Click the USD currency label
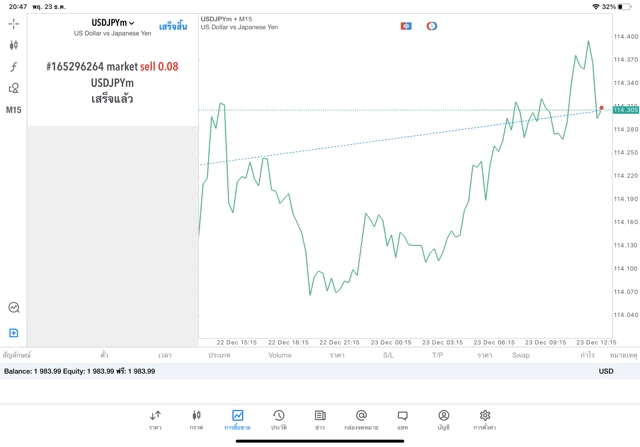This screenshot has width=640, height=447. coord(606,371)
